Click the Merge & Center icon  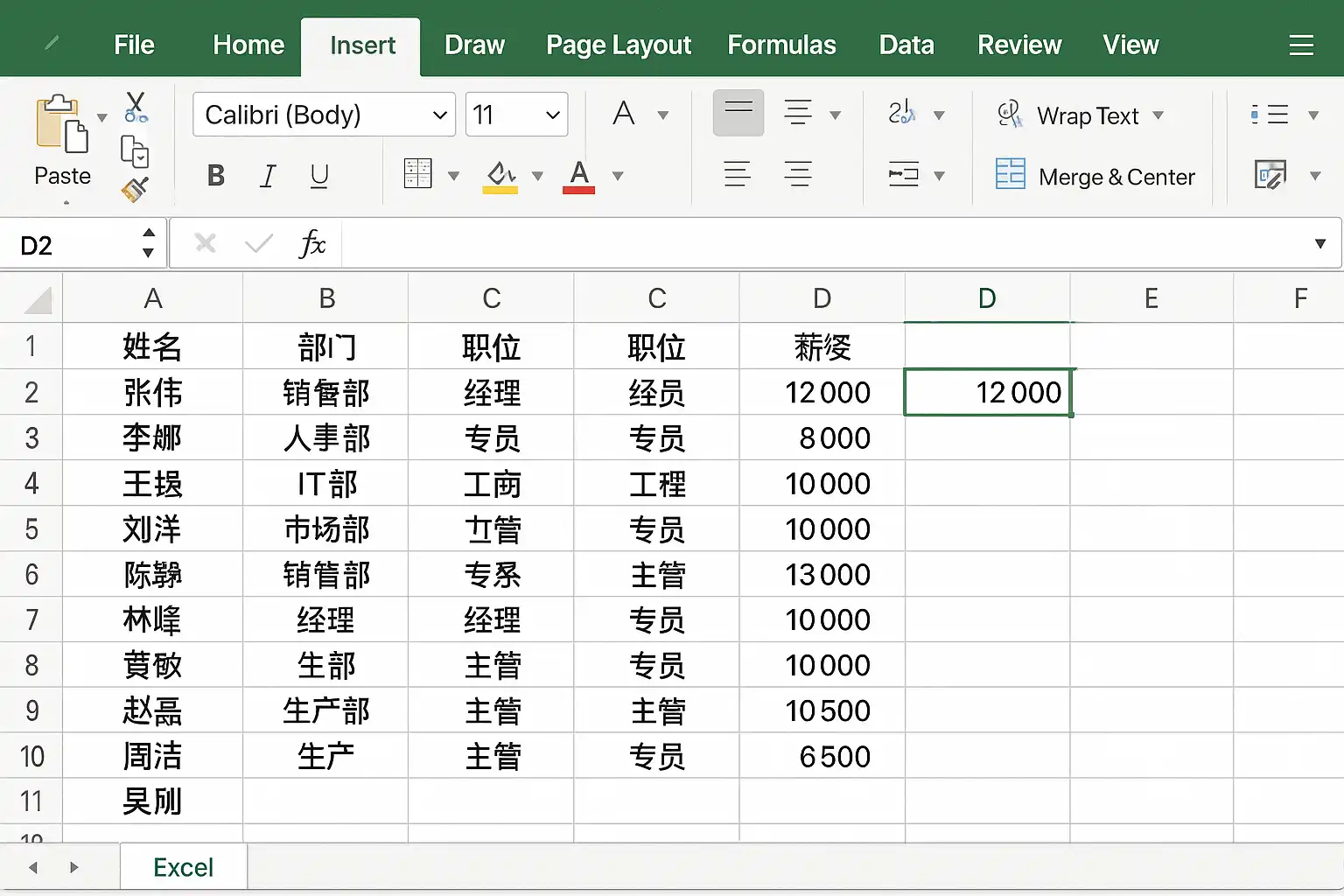pyautogui.click(x=1010, y=175)
